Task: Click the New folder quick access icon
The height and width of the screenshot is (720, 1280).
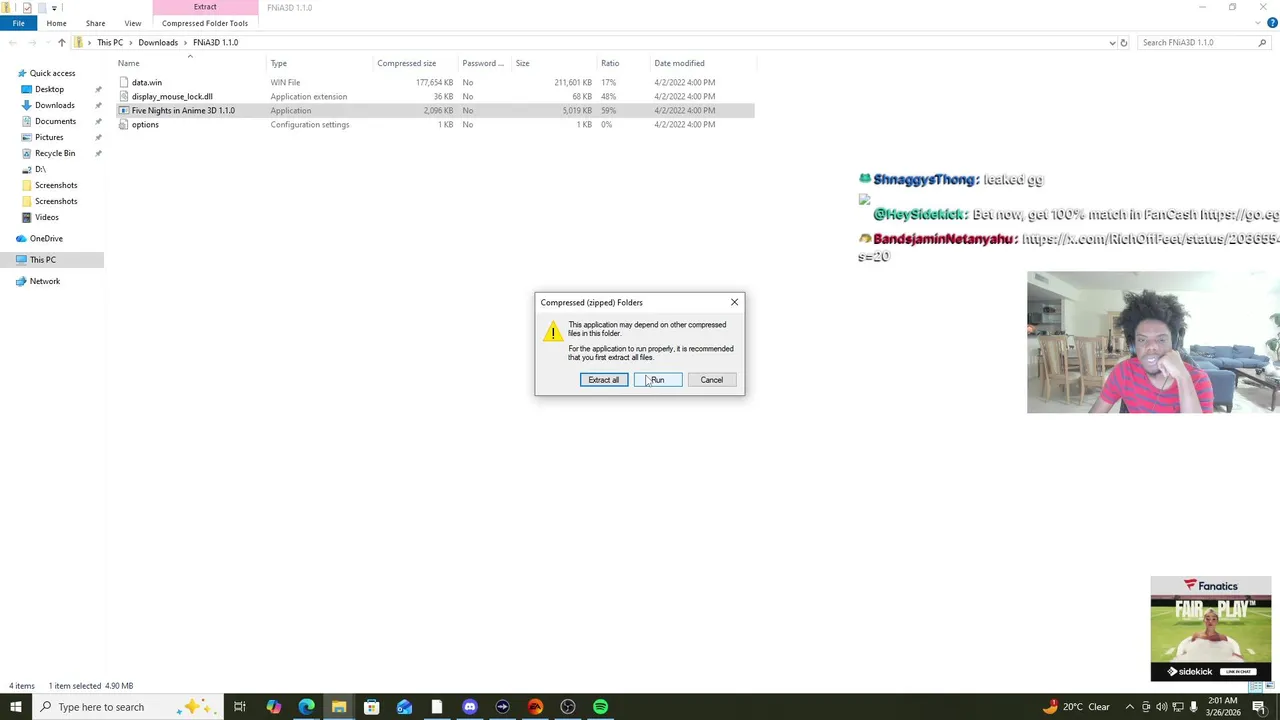Action: click(x=41, y=8)
